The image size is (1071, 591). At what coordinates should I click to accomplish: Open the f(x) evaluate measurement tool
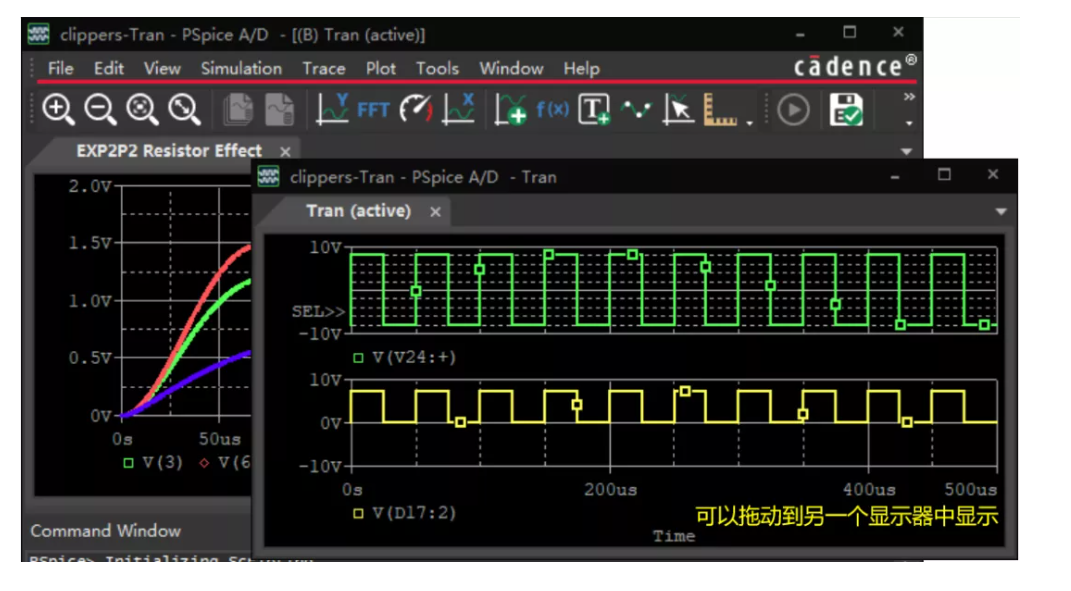[553, 109]
